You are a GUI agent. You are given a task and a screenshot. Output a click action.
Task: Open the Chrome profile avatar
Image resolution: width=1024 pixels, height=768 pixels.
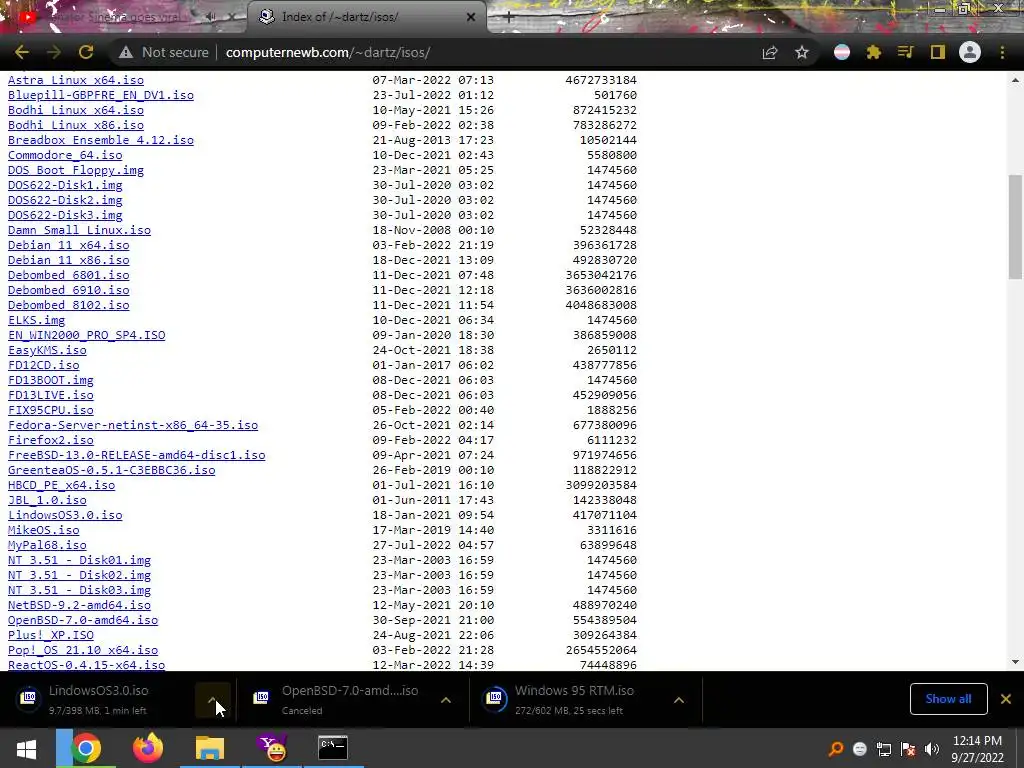pos(970,52)
